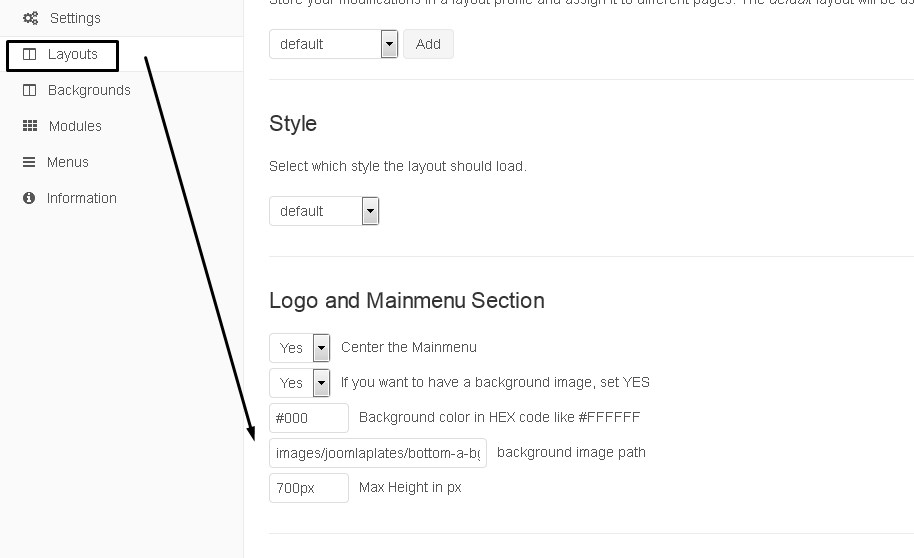
Task: Select the Center the Mainmenu Yes field
Action: point(300,348)
